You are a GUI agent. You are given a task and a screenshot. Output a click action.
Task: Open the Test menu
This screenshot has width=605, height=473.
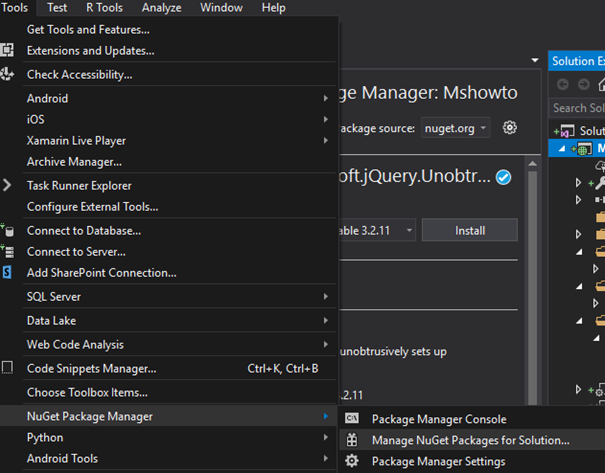57,7
